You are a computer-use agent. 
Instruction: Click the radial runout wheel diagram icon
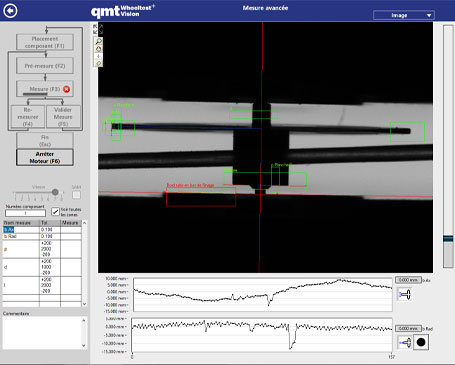click(x=405, y=342)
